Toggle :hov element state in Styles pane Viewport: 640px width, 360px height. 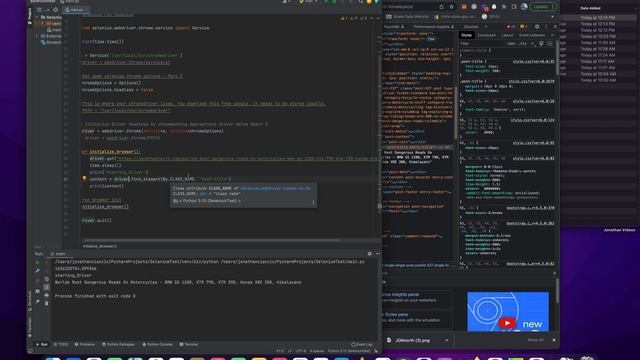(511, 44)
